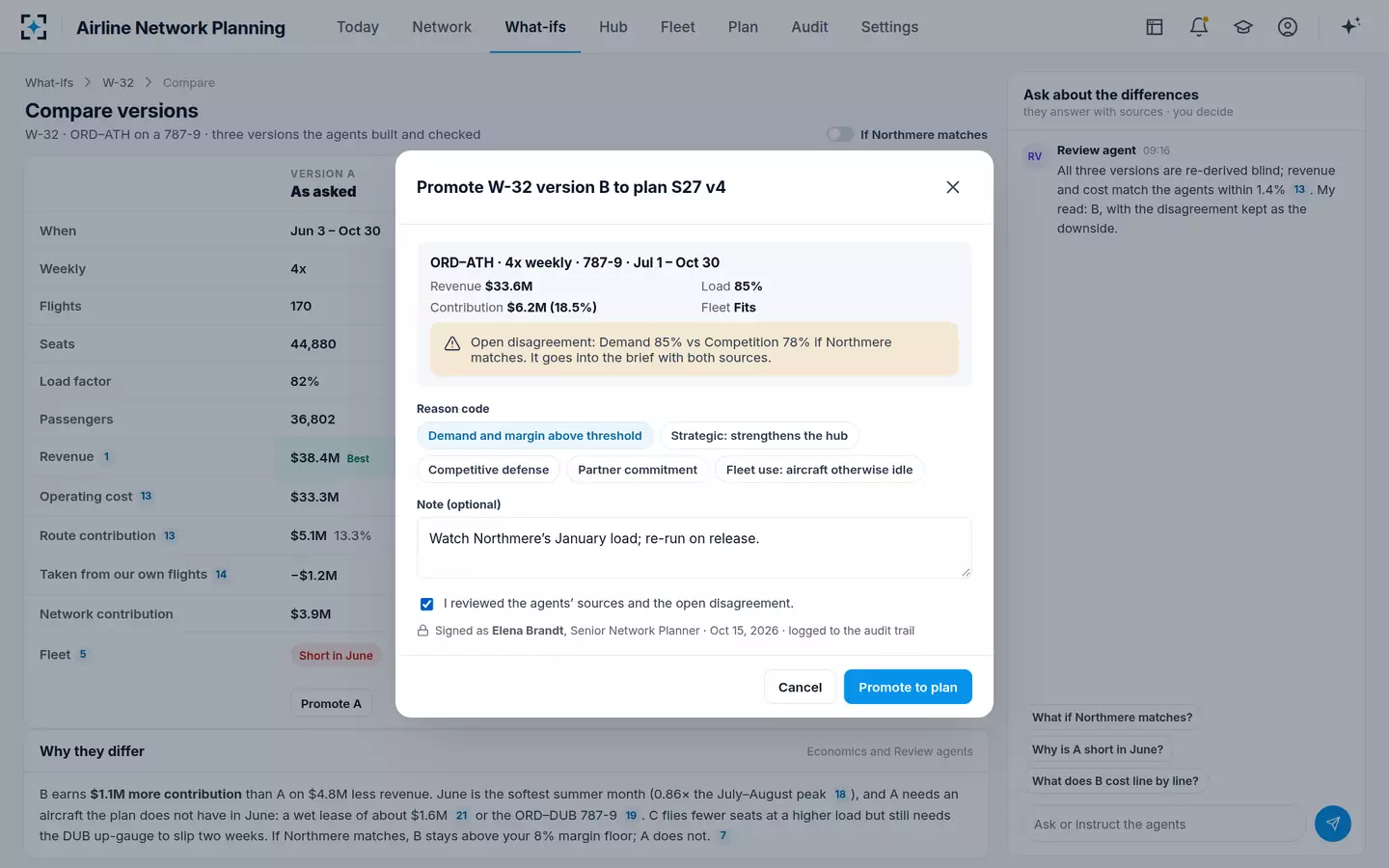The width and height of the screenshot is (1389, 868).
Task: Switch to the Network tab
Action: pos(442,27)
